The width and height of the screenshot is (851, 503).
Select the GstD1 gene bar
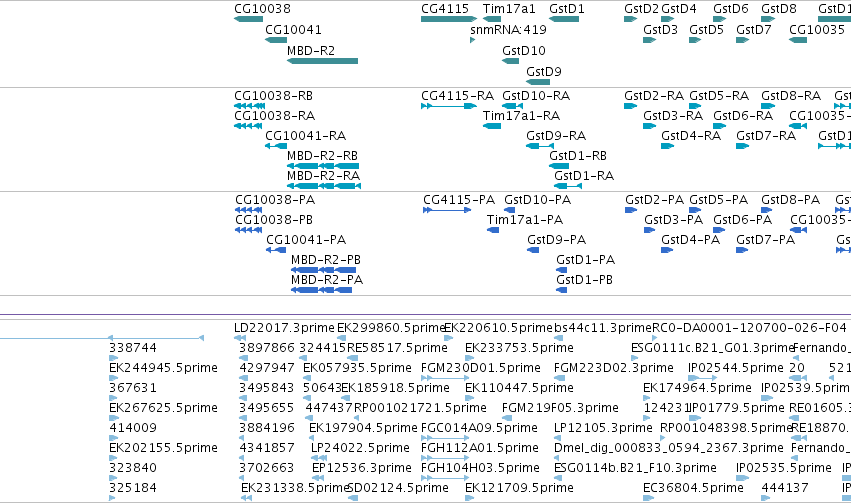564,19
